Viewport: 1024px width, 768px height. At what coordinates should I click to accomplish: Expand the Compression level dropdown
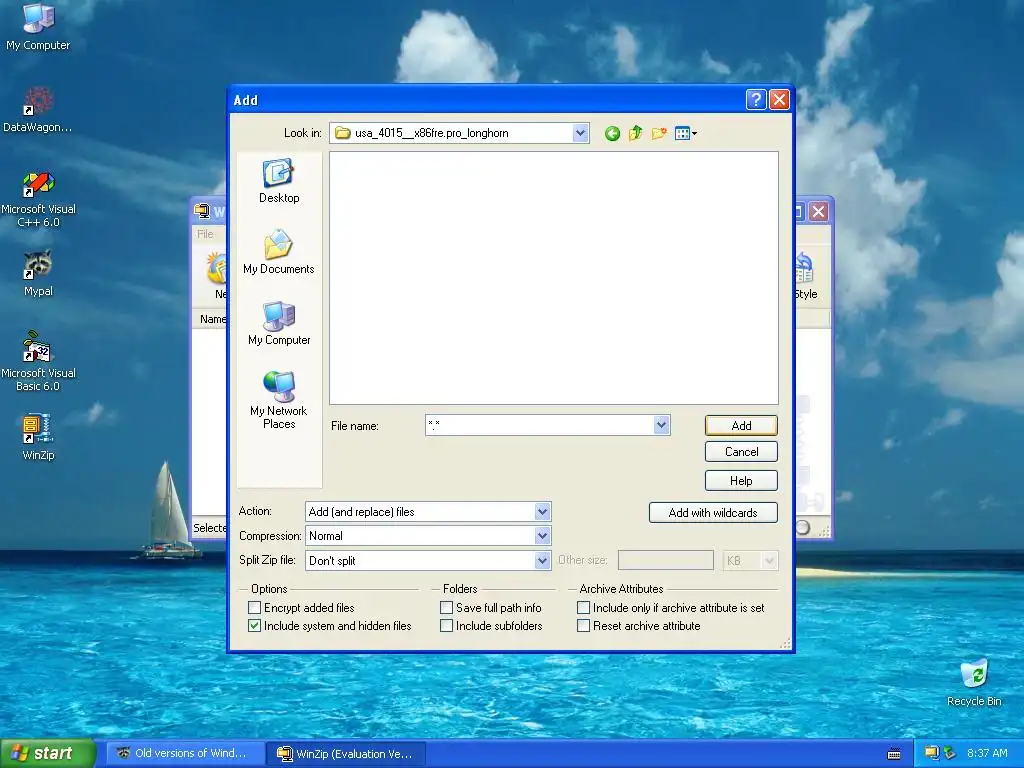click(x=542, y=536)
